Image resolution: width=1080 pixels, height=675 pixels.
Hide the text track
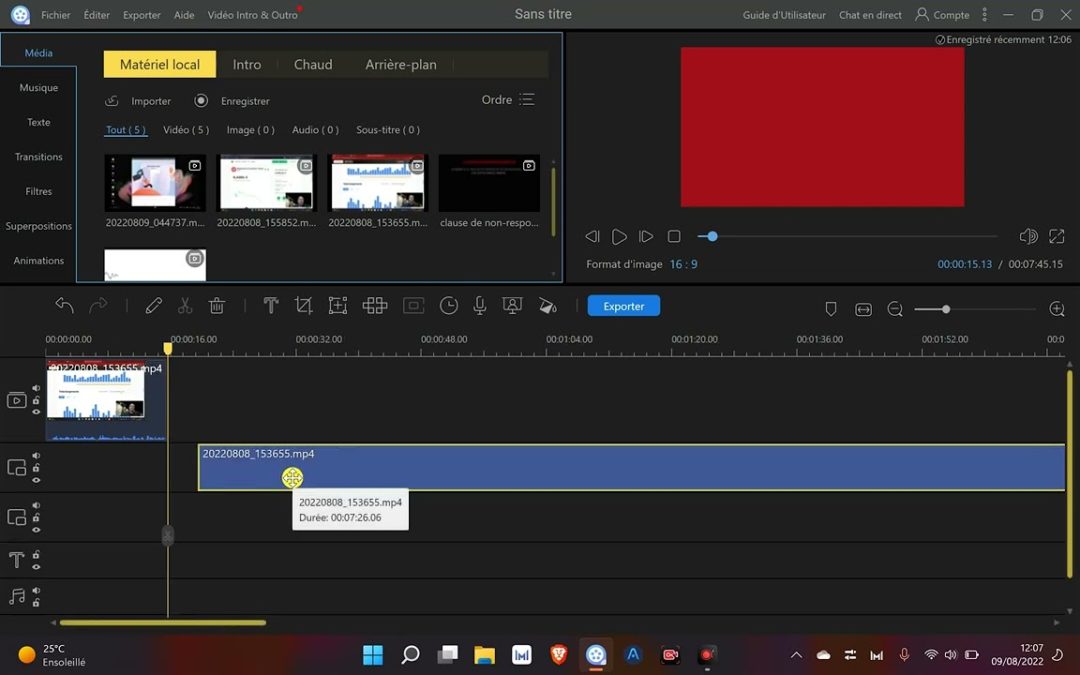click(x=36, y=566)
